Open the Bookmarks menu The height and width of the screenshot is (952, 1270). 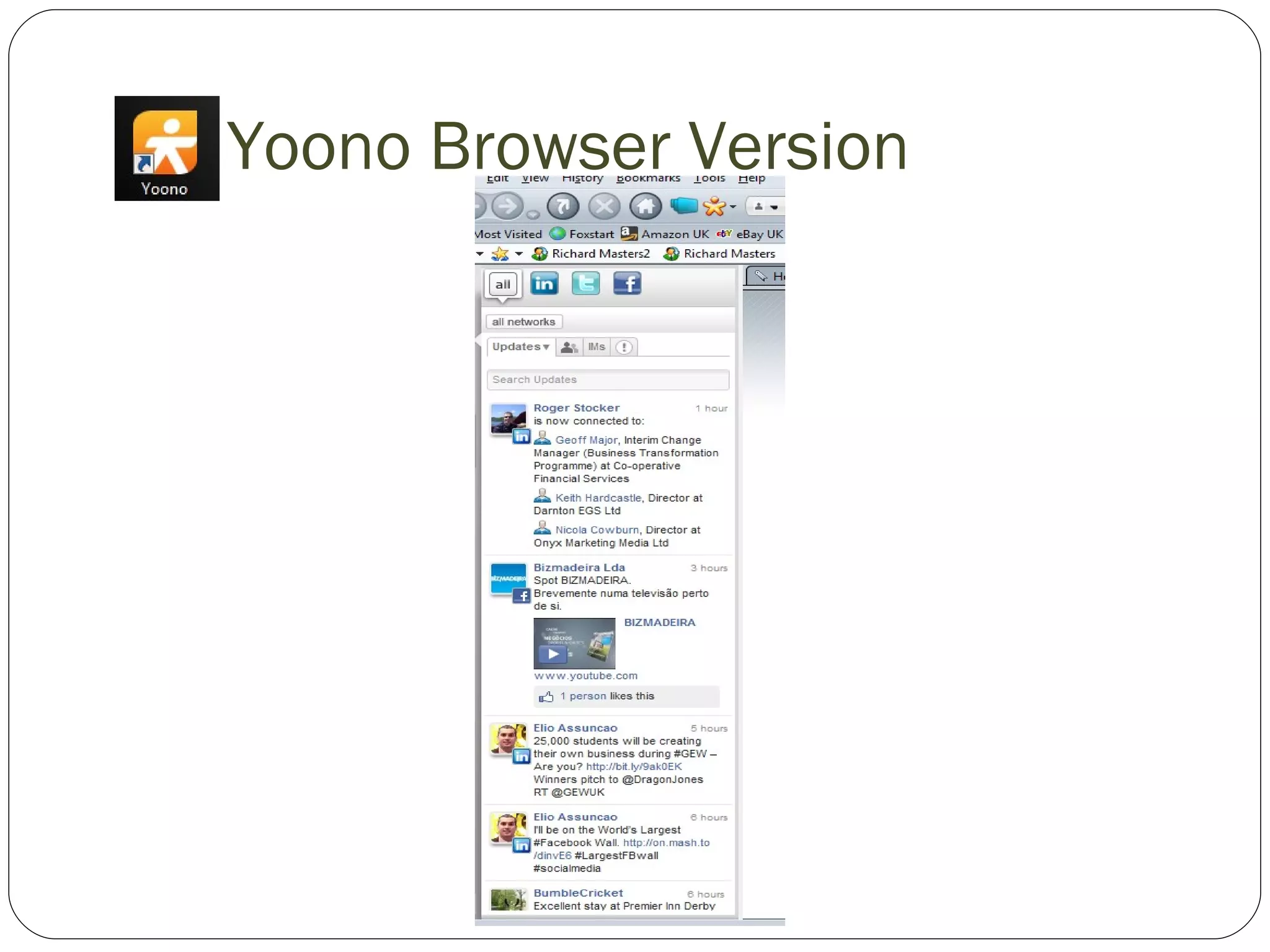pos(648,178)
